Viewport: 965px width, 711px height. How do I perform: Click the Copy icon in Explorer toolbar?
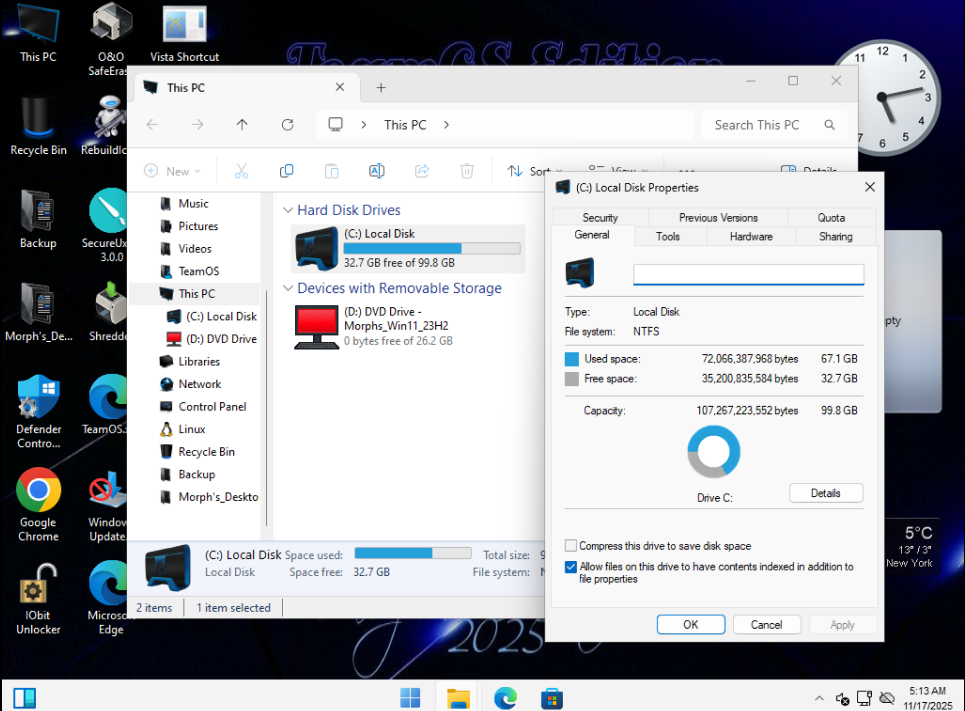[x=286, y=171]
